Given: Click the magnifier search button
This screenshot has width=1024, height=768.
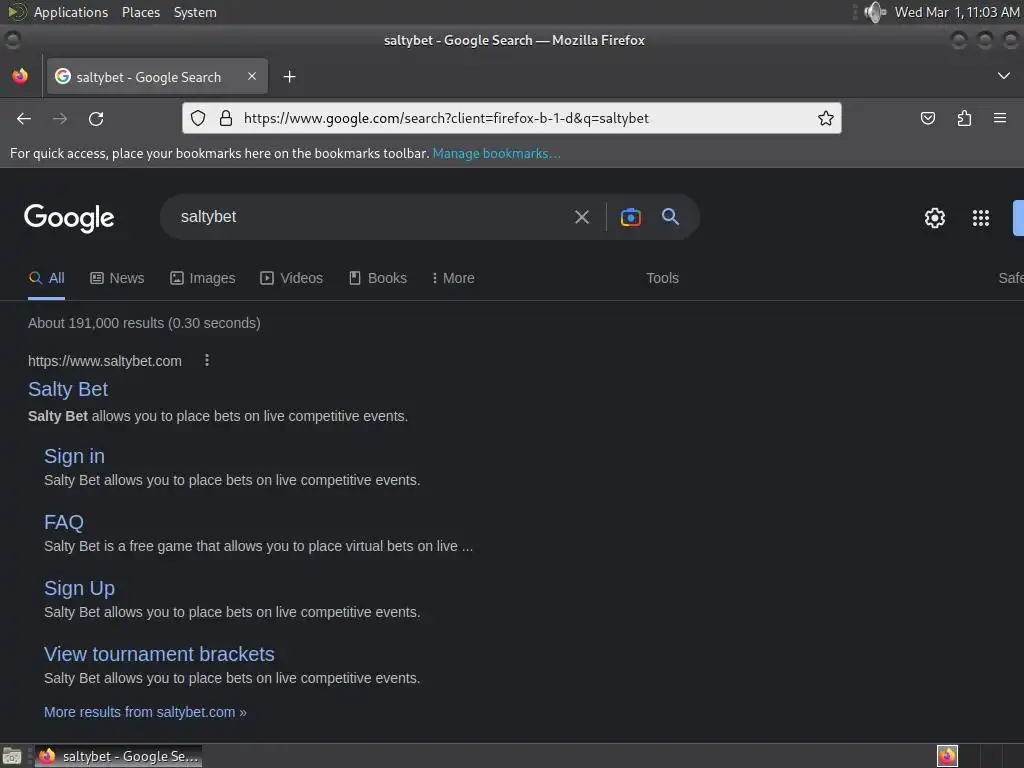Looking at the screenshot, I should pos(670,217).
